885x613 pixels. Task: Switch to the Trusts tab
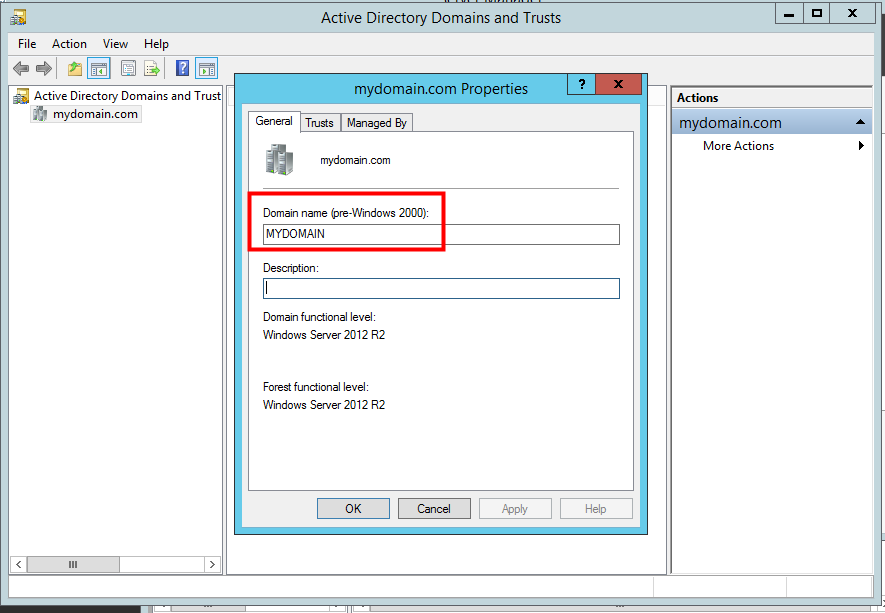point(319,123)
